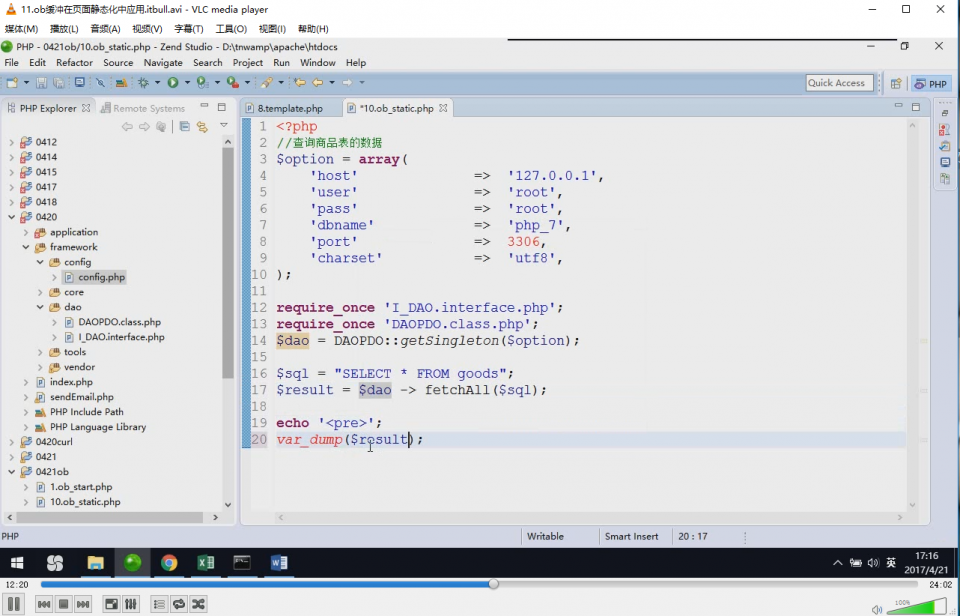This screenshot has width=960, height=616.
Task: Click VLC next track button
Action: [83, 604]
